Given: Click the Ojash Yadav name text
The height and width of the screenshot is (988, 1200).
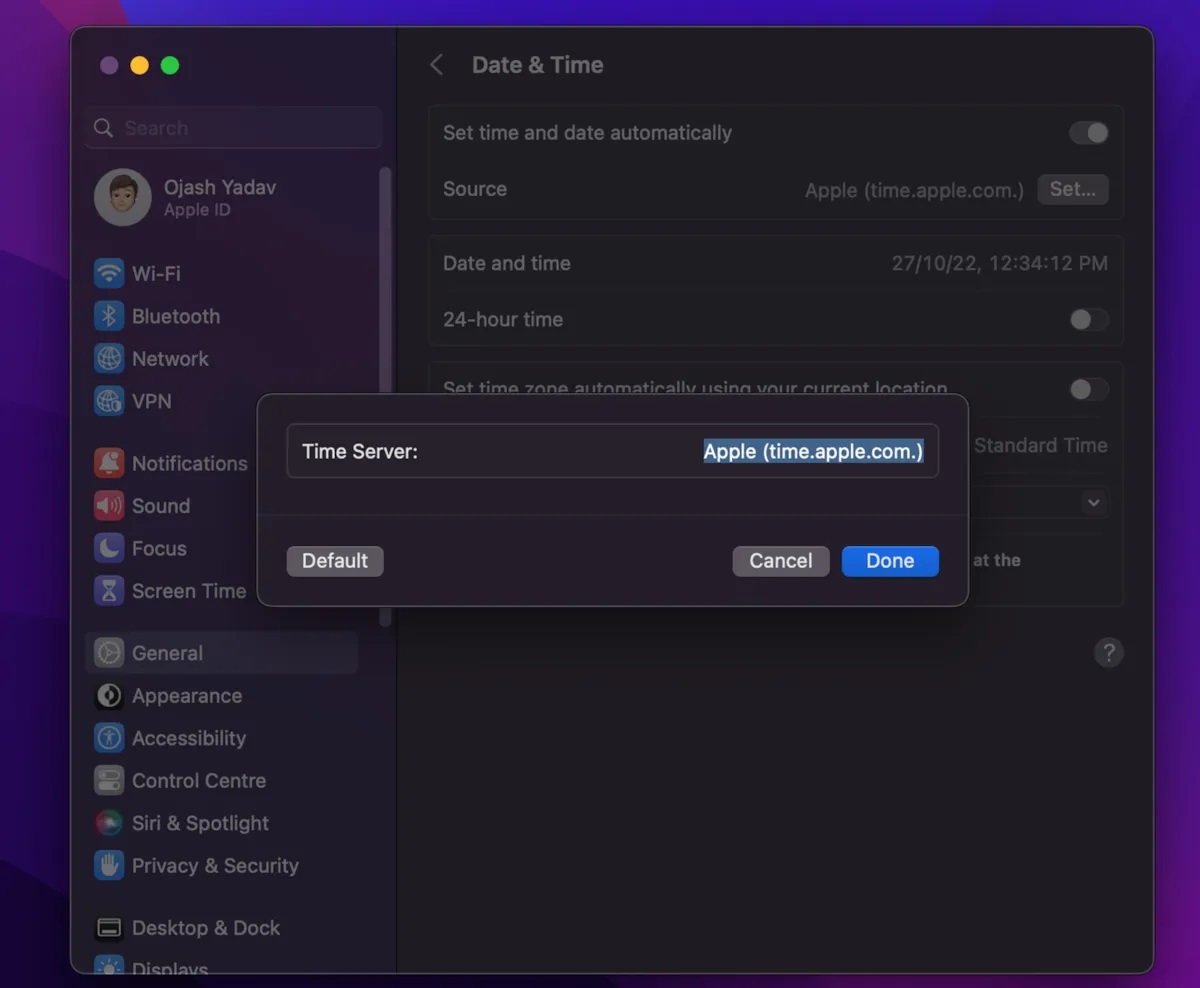Looking at the screenshot, I should coord(220,187).
